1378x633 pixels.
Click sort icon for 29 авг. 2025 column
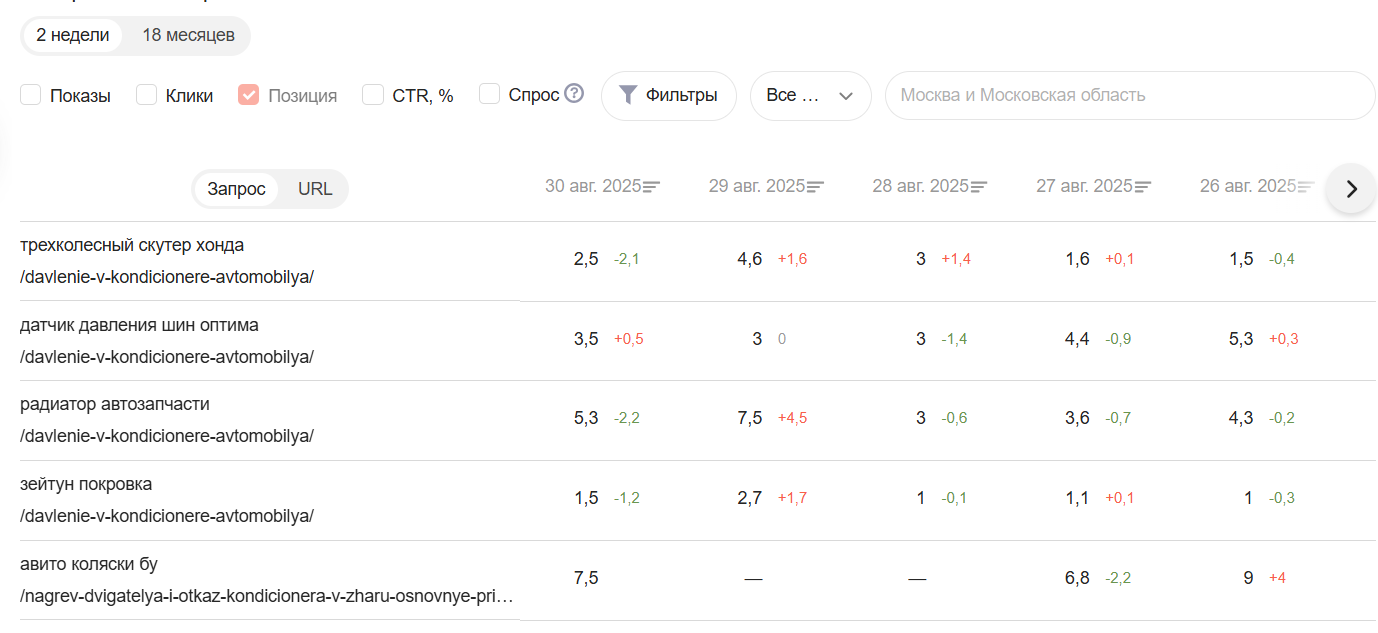[x=816, y=187]
